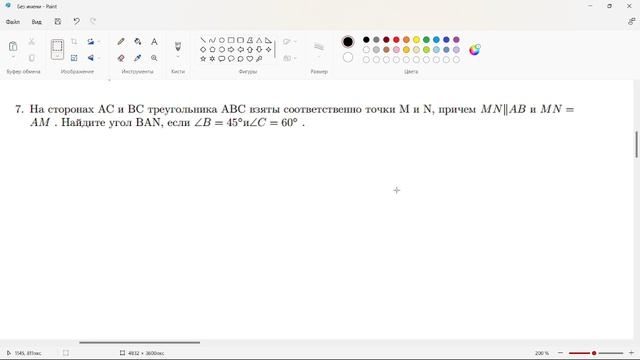
Task: Click the Цвета group label
Action: 411,71
